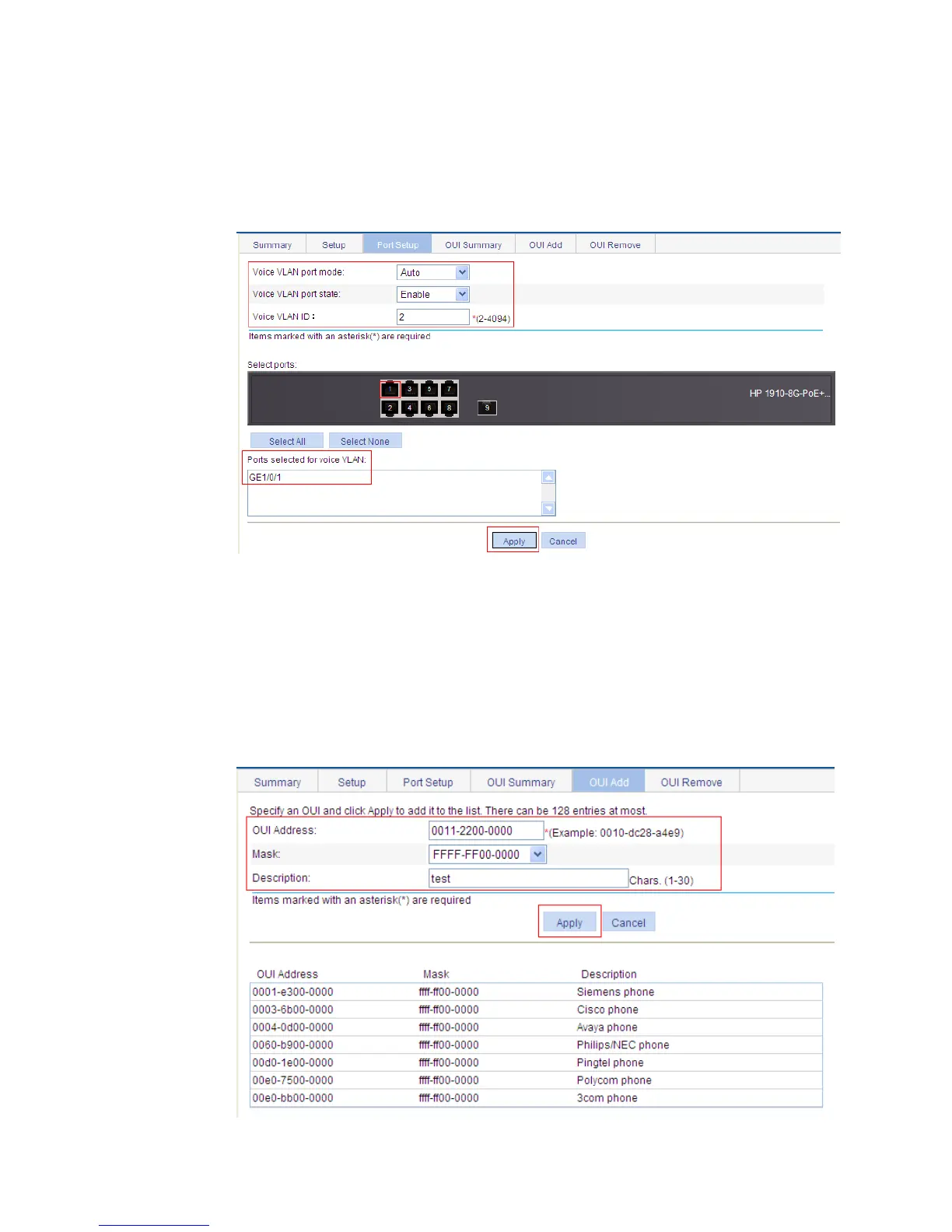Click GE1/0/1 in selected ports list
Viewport: 952px width, 1232px height.
click(x=265, y=477)
